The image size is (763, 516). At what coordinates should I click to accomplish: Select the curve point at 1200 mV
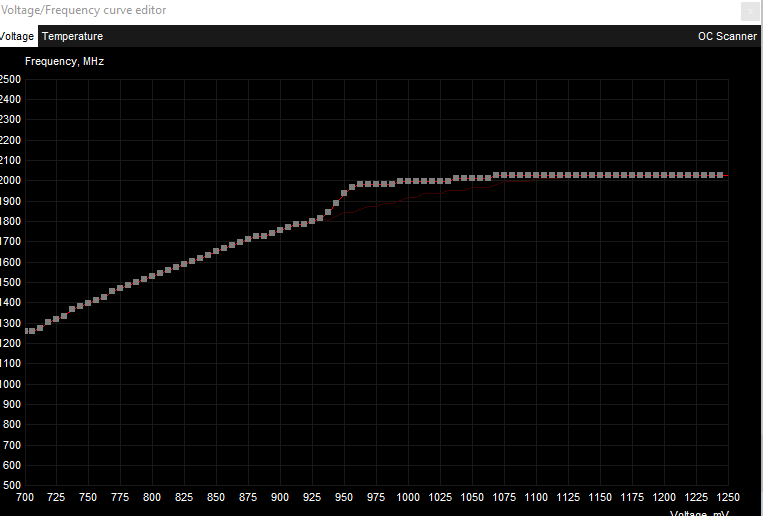pyautogui.click(x=664, y=175)
